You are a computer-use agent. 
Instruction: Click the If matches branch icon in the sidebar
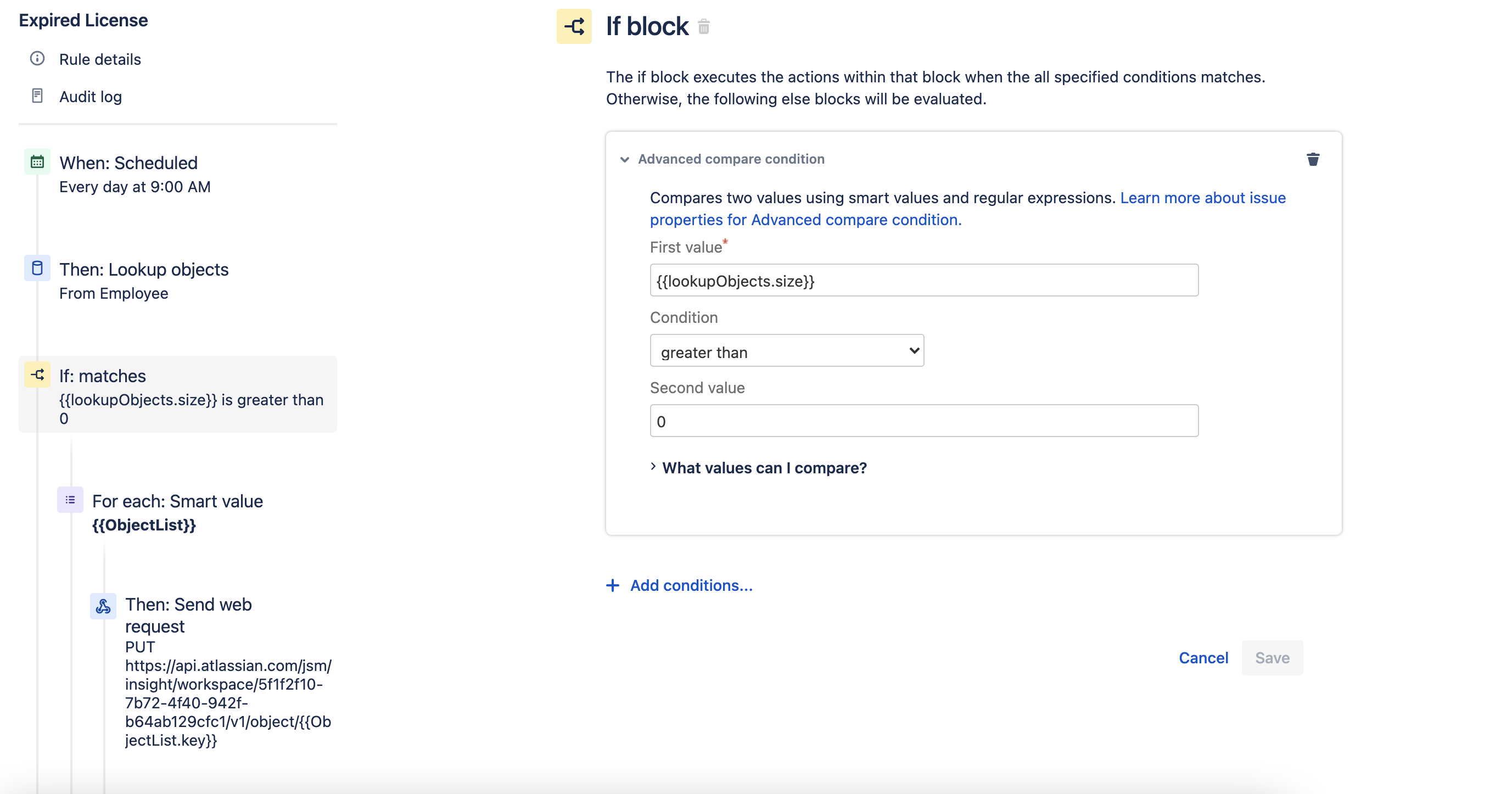click(x=37, y=375)
